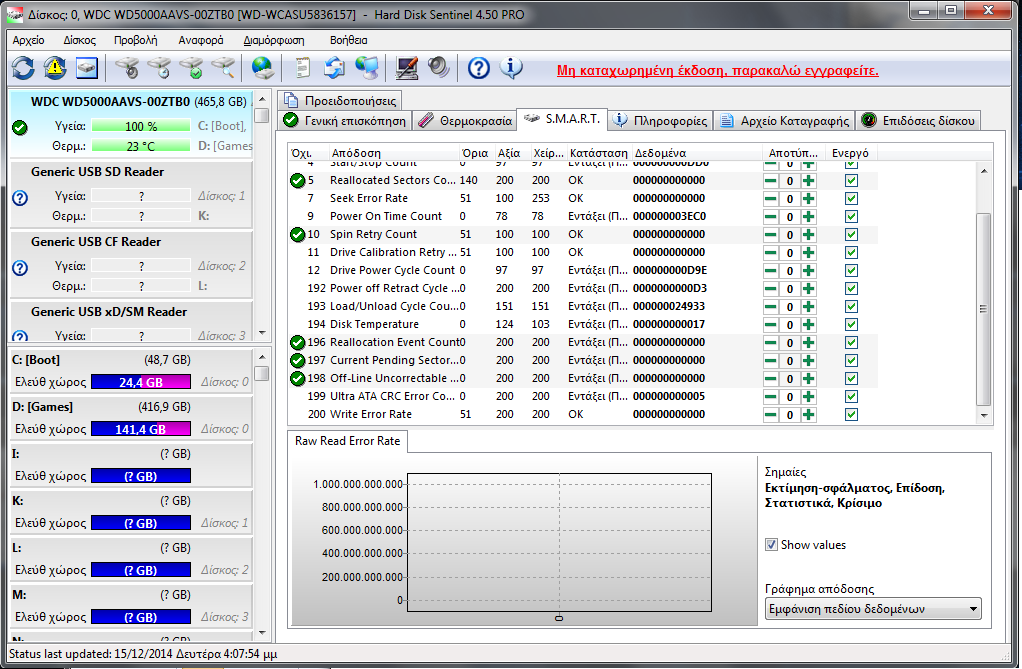The width and height of the screenshot is (1022, 669).
Task: Click the envelope with arrows toolbar icon
Action: click(x=334, y=68)
